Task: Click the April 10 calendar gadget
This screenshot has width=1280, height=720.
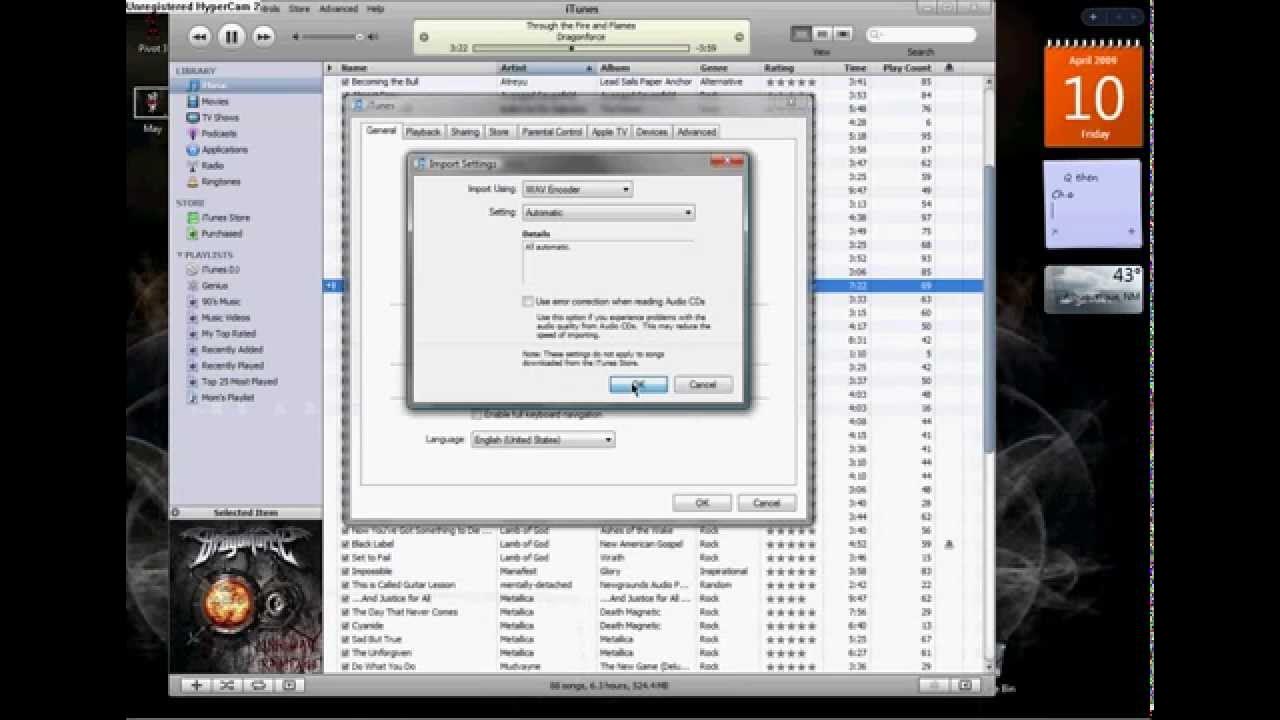Action: [x=1093, y=97]
